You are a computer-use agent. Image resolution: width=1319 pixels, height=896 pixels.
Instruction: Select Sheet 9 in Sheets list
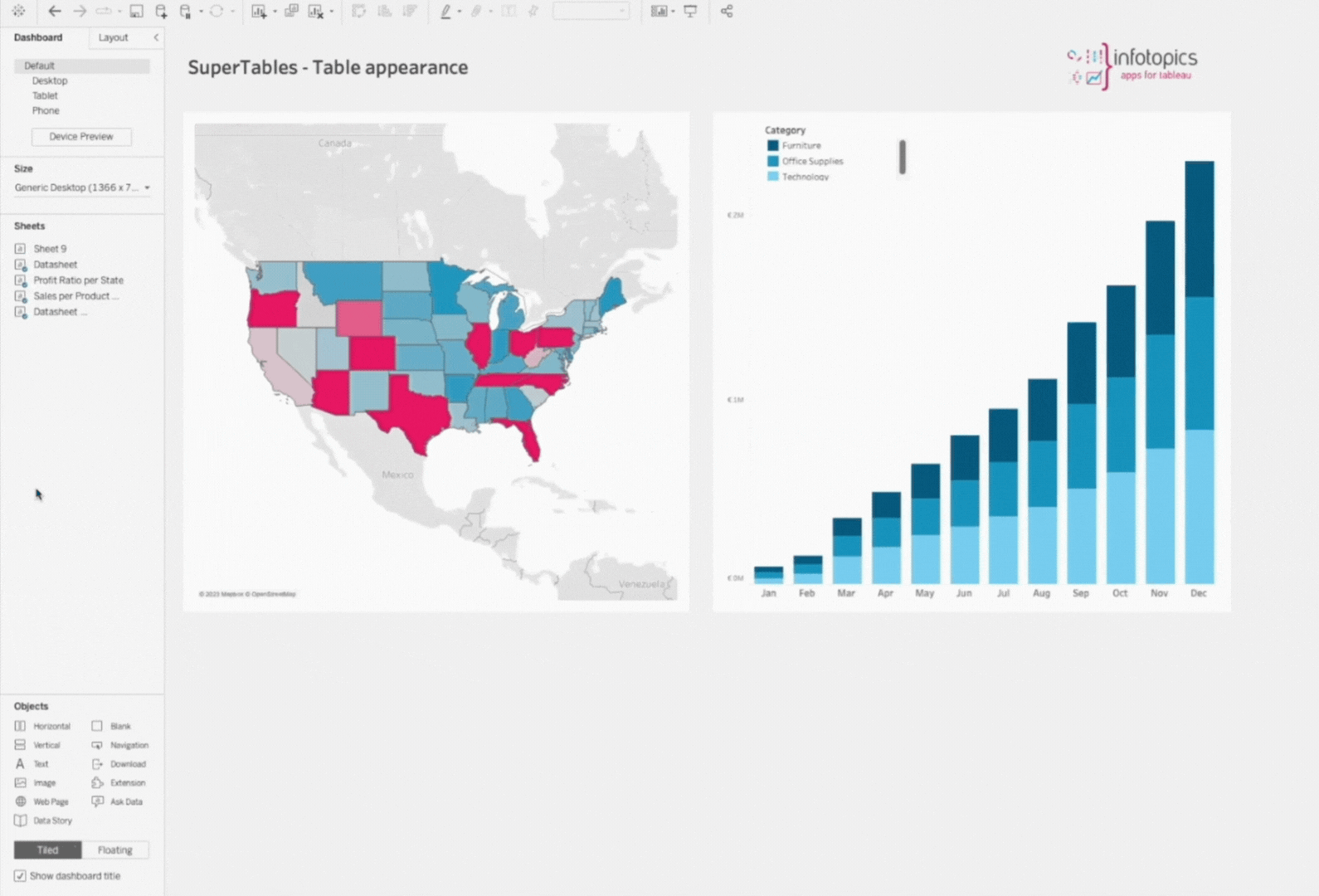click(x=50, y=249)
